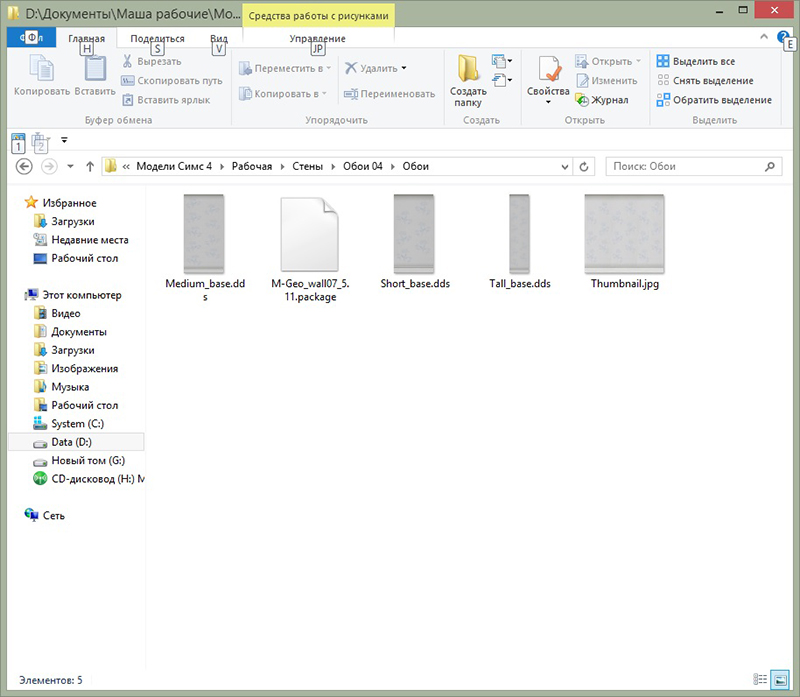Screen dimensions: 800x697
Task: Select Data (D:) drive in navigation pane
Action: 70,442
